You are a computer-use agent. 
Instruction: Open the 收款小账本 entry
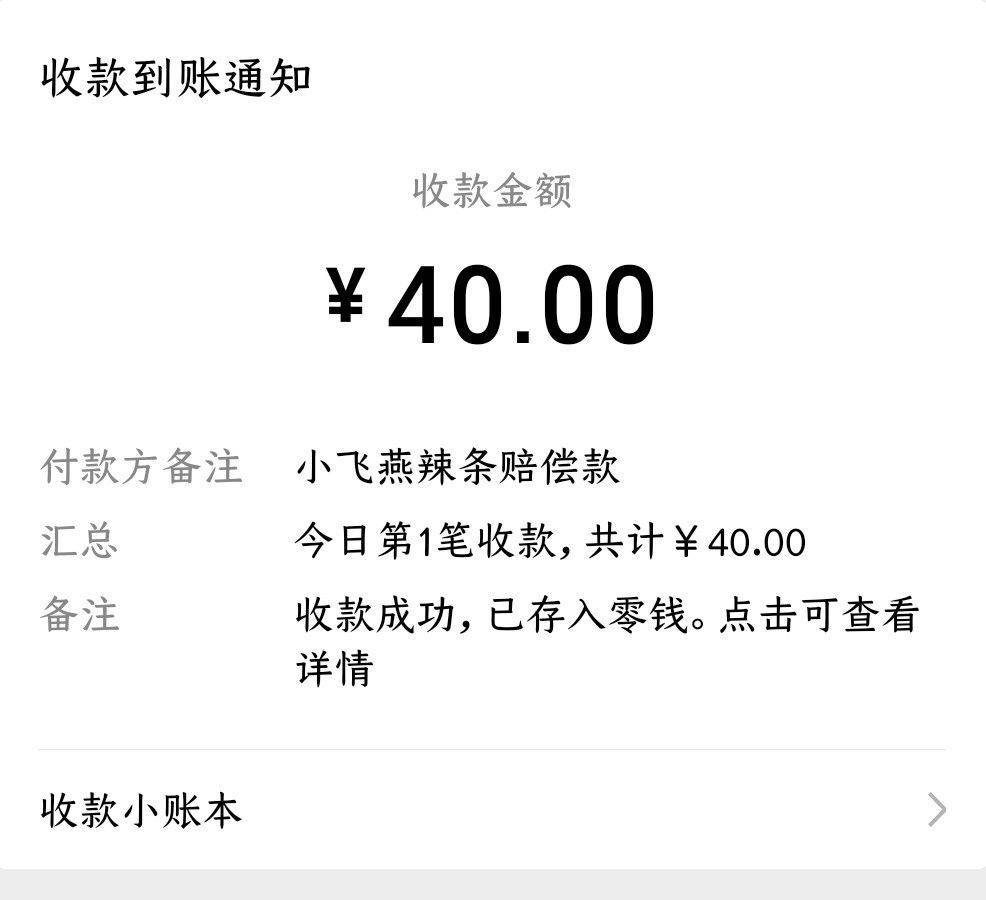(x=141, y=810)
